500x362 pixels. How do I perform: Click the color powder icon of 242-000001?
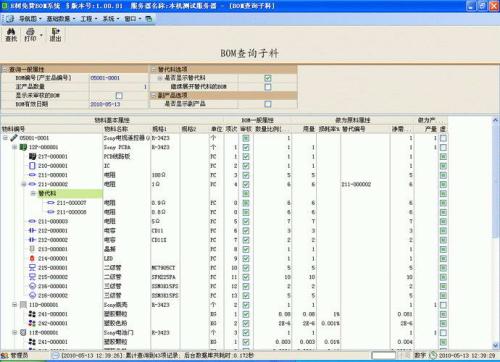pyautogui.click(x=32, y=323)
